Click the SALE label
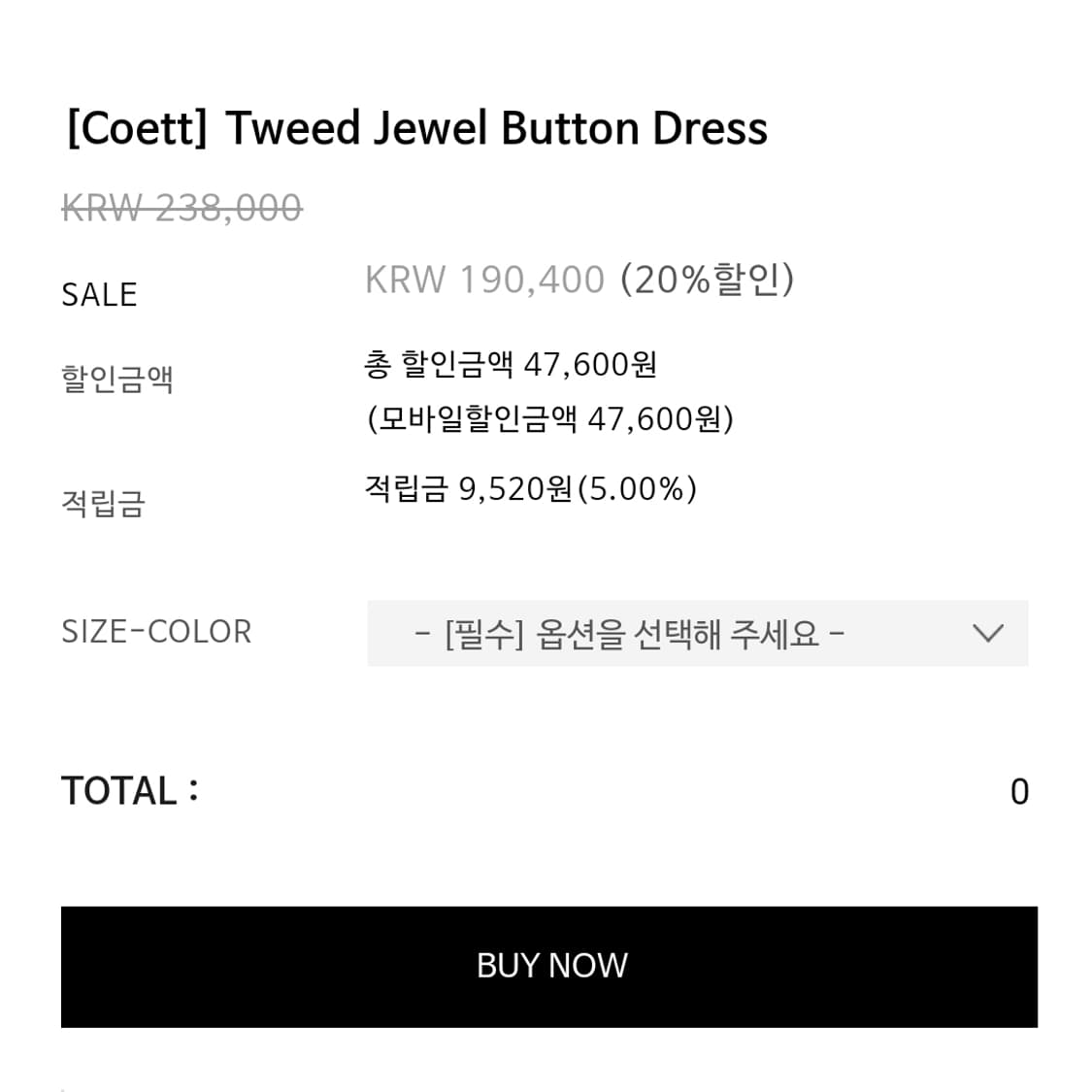This screenshot has width=1092, height=1092. click(99, 294)
